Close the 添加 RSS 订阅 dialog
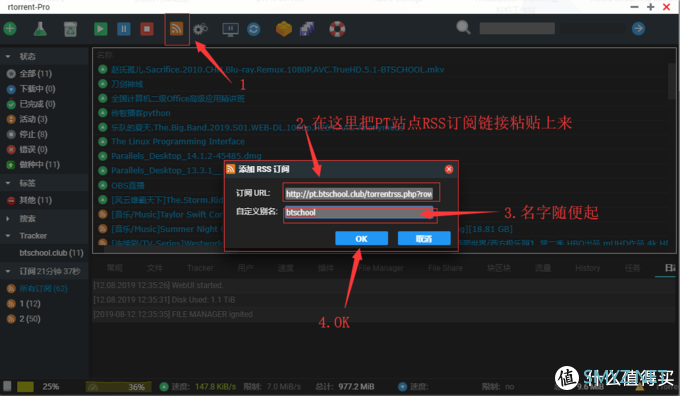Image resolution: width=680 pixels, height=396 pixels. [x=449, y=169]
